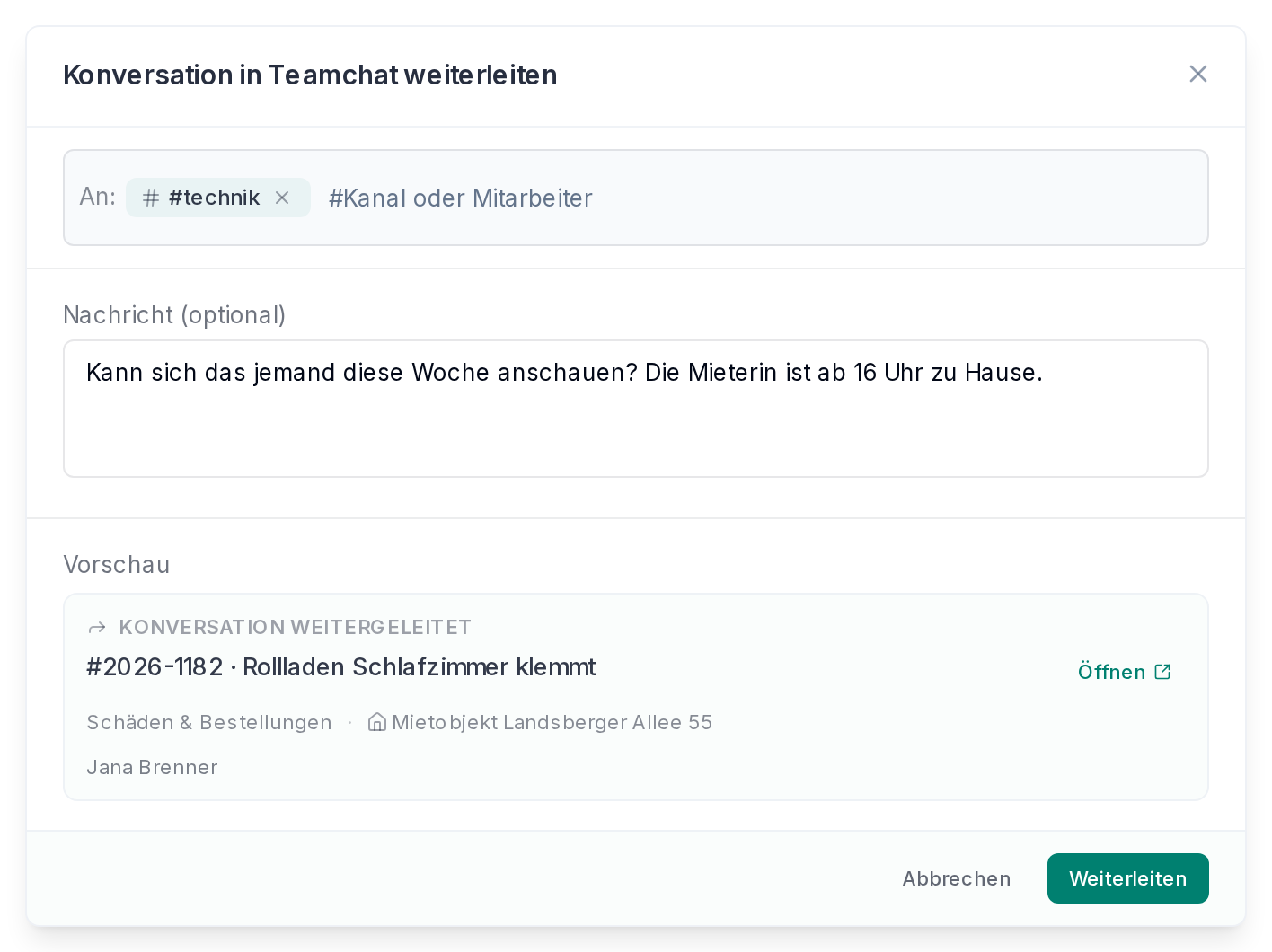The width and height of the screenshot is (1272, 952).
Task: Click the Nachricht (optional) label
Action: point(174,314)
